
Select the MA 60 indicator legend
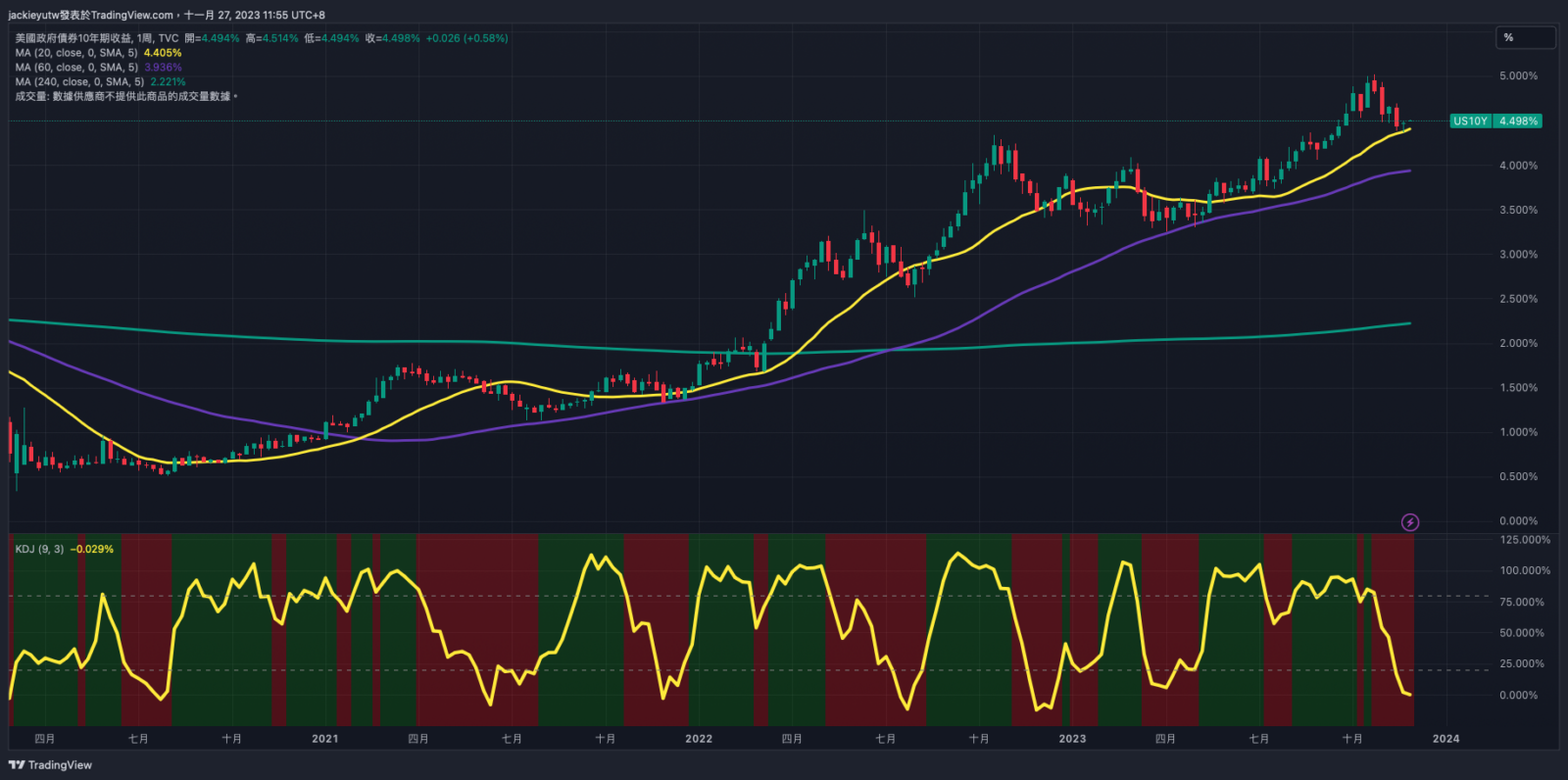(x=76, y=68)
